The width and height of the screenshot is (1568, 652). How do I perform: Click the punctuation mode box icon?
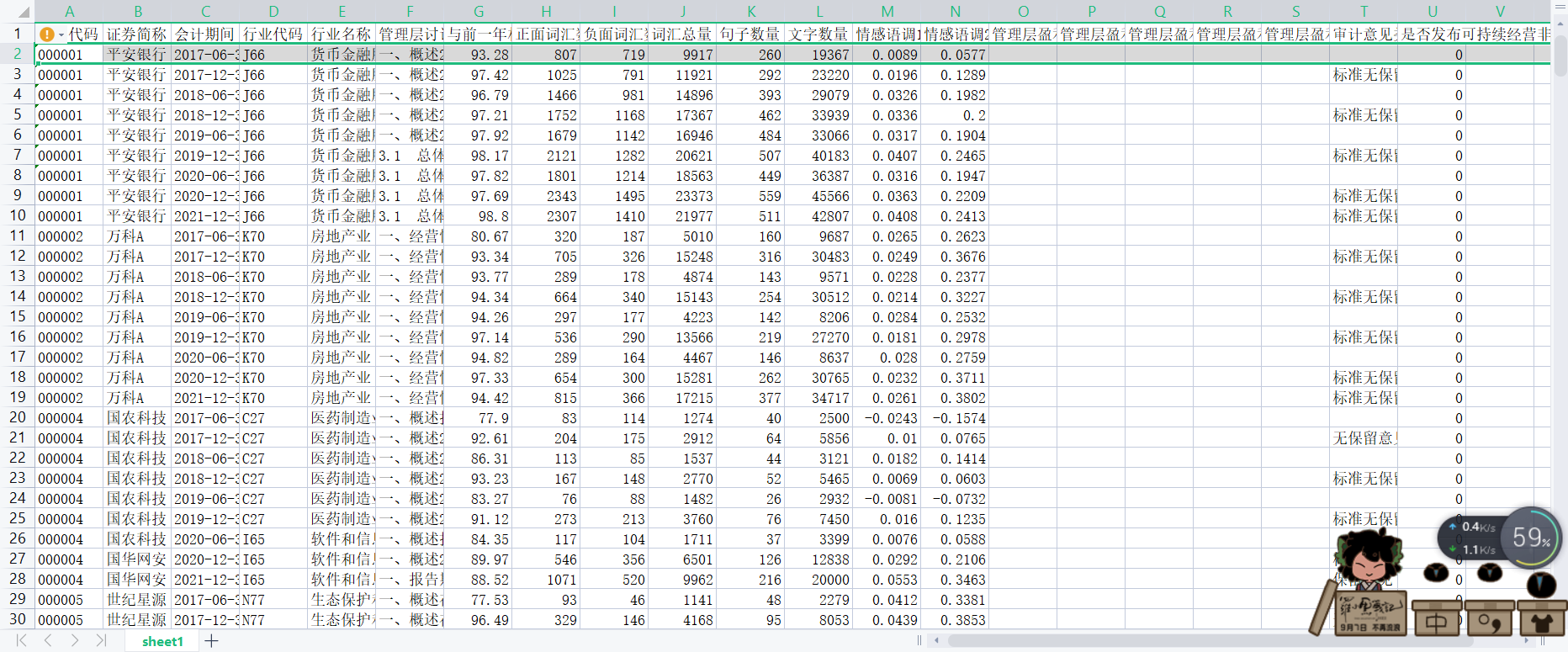[x=1489, y=620]
